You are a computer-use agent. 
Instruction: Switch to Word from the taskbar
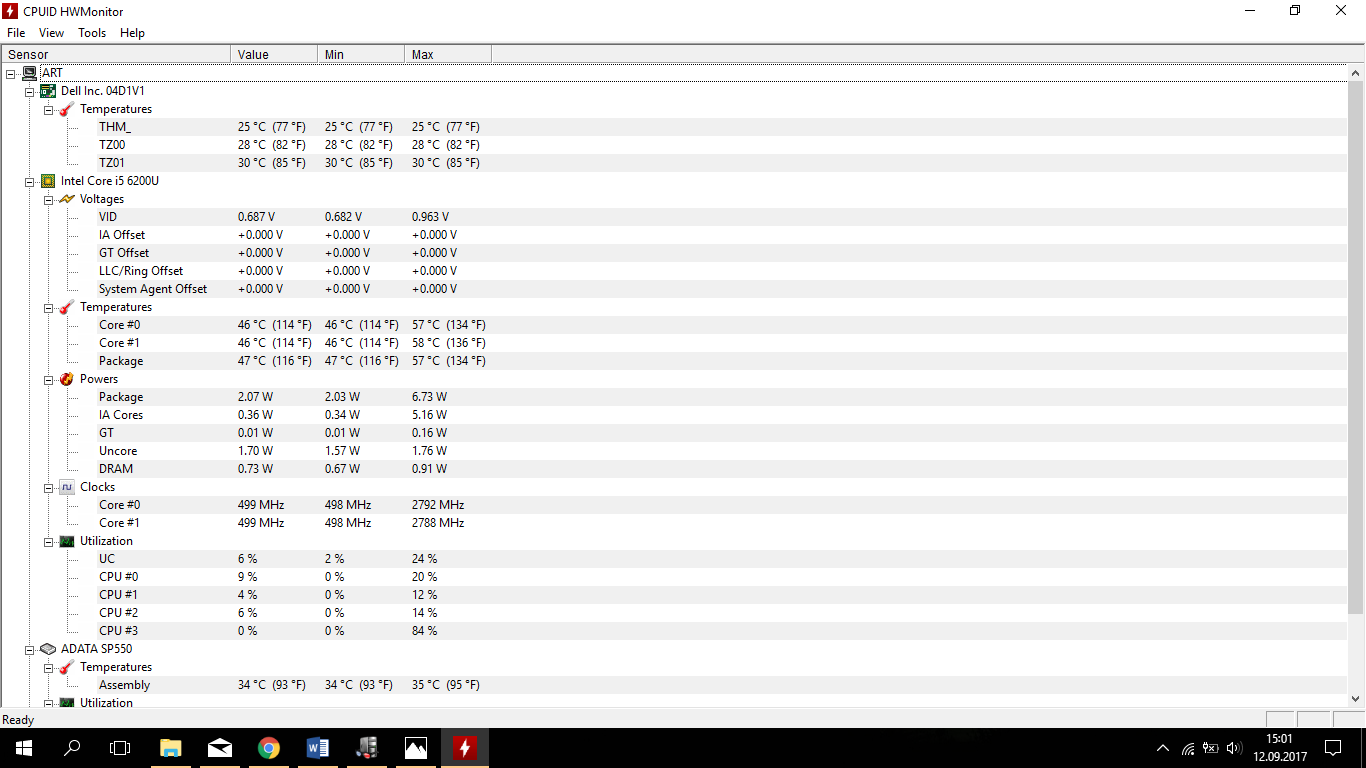317,748
